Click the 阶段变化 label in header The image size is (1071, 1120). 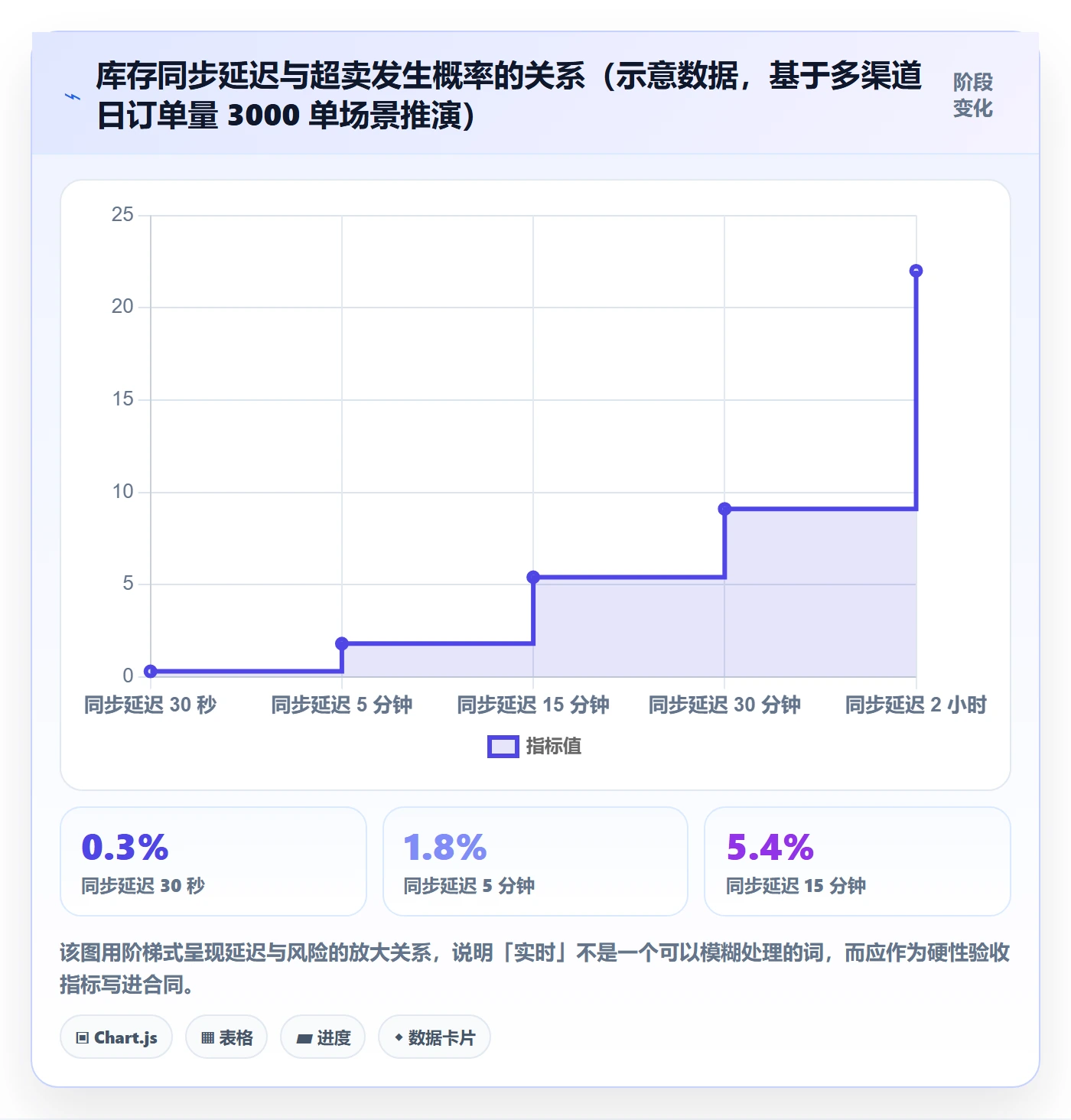[x=973, y=95]
